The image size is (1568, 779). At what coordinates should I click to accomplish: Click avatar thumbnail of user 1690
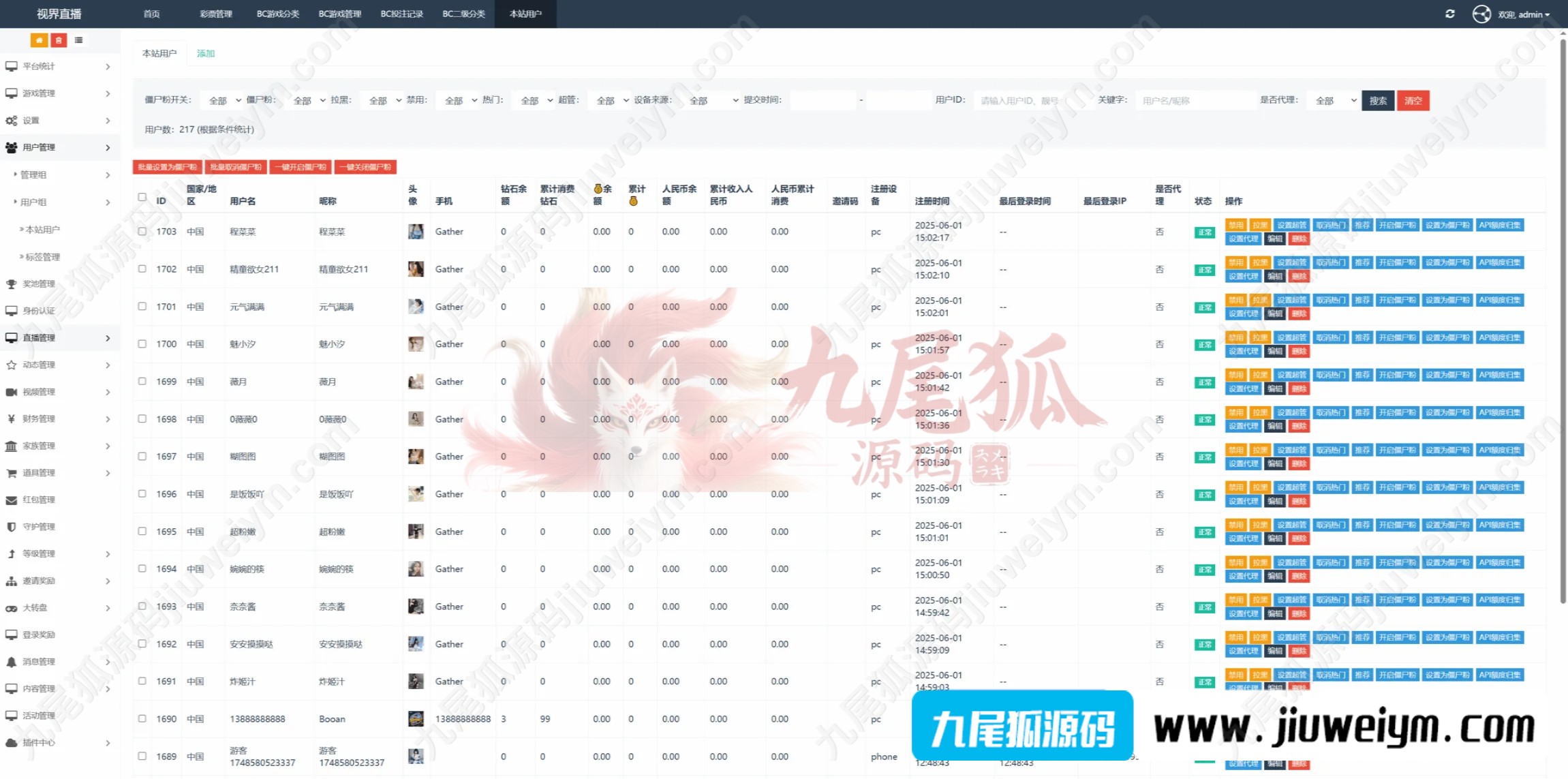coord(415,718)
